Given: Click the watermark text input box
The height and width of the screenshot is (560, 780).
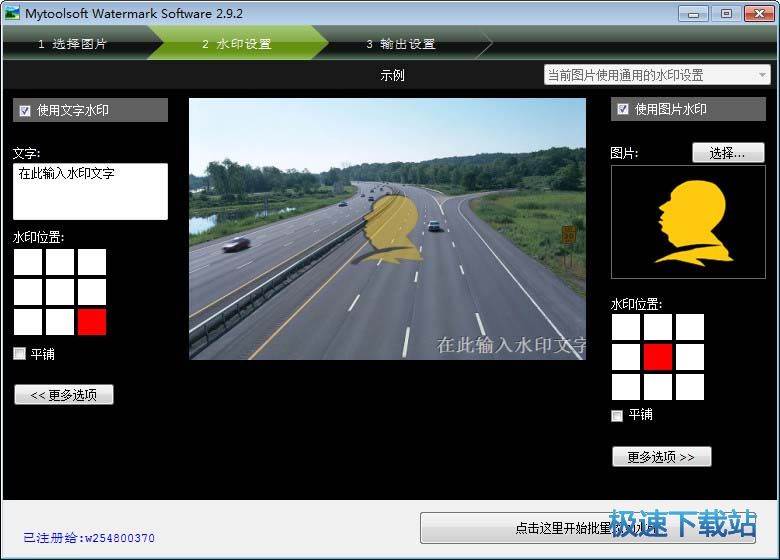Looking at the screenshot, I should coord(90,191).
